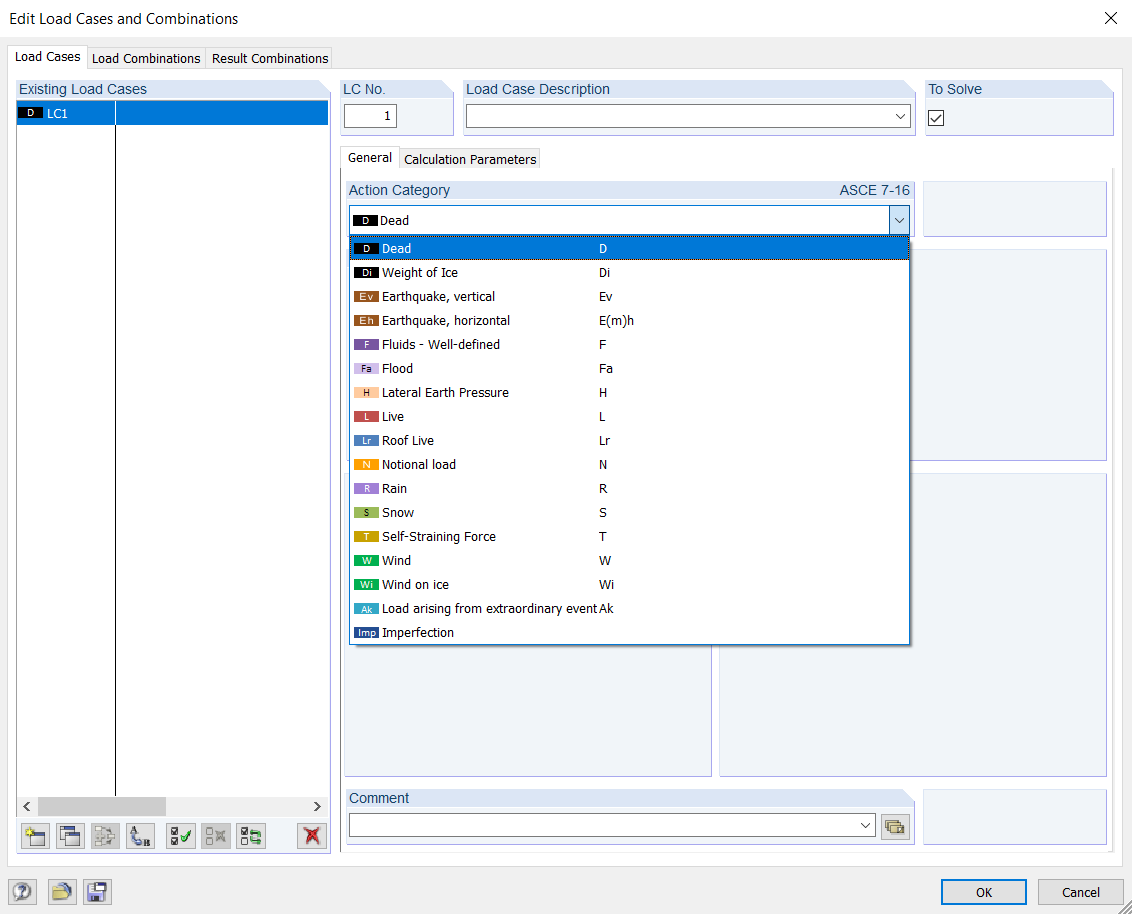Copy the selected load case icon
The height and width of the screenshot is (914, 1132).
click(70, 836)
